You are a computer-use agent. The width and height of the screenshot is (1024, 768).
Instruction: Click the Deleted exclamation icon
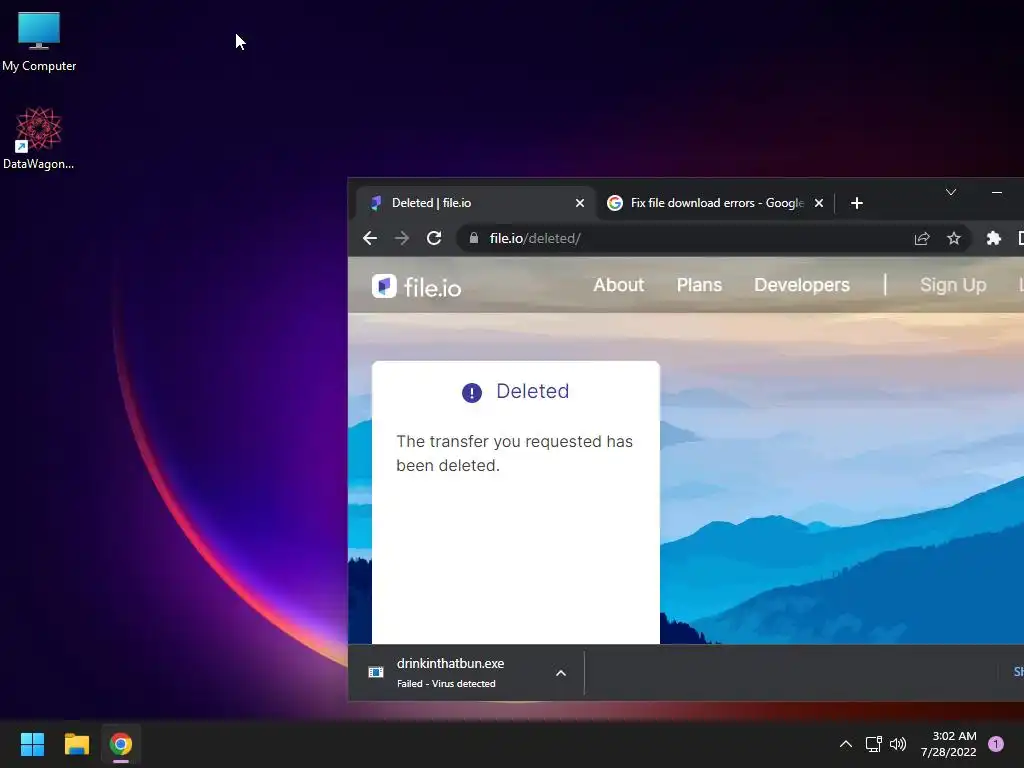(x=472, y=392)
